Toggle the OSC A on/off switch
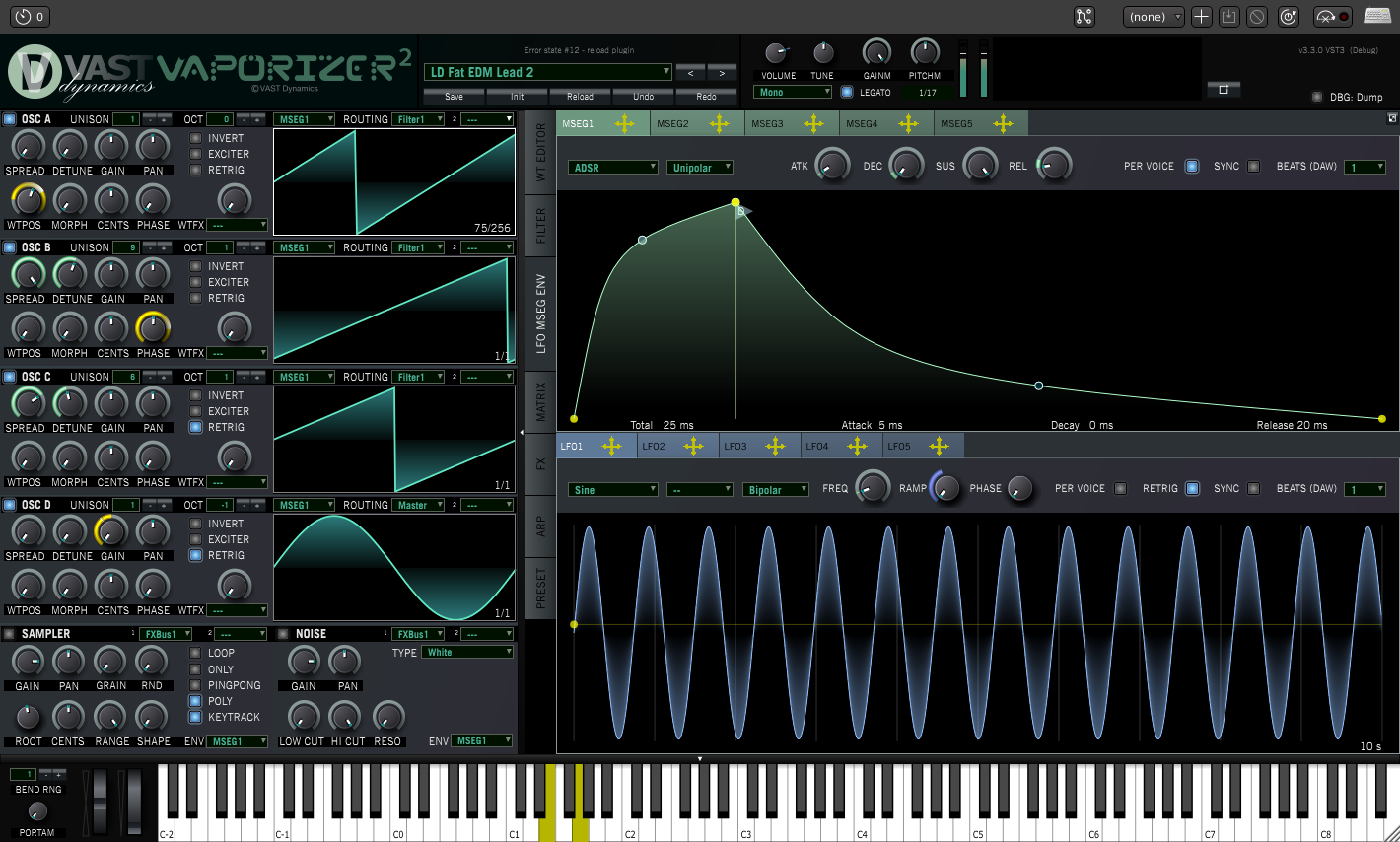This screenshot has height=842, width=1400. coord(10,119)
